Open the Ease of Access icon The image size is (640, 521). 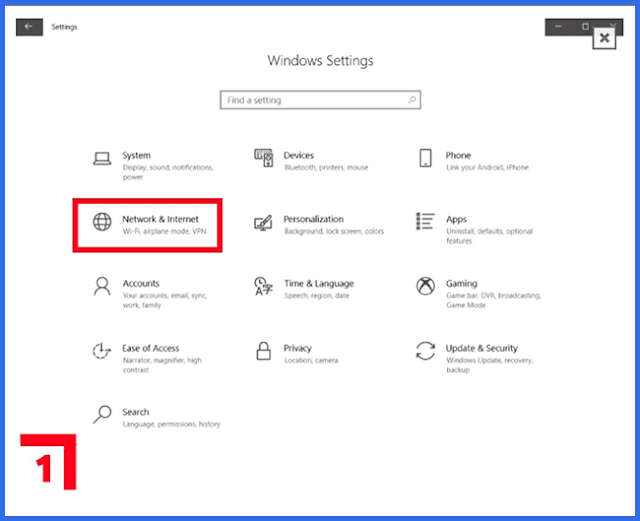coord(102,350)
